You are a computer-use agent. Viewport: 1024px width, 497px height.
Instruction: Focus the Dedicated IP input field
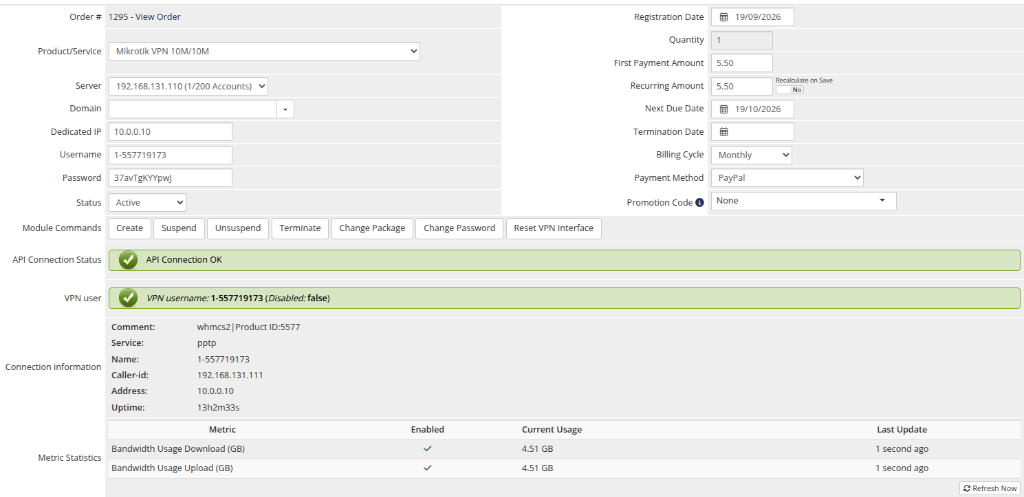coord(170,132)
